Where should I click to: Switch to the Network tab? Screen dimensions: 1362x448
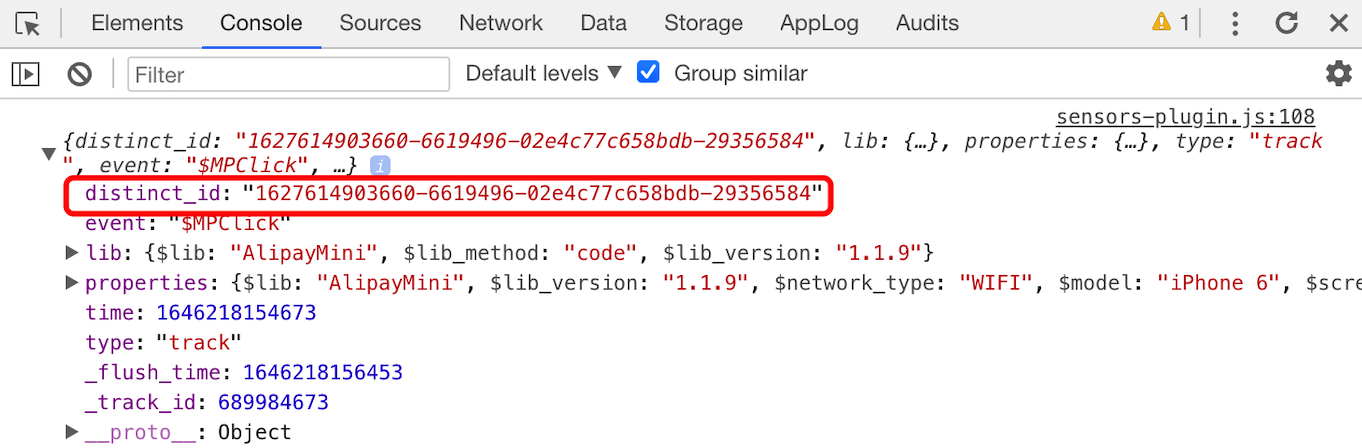click(x=501, y=23)
